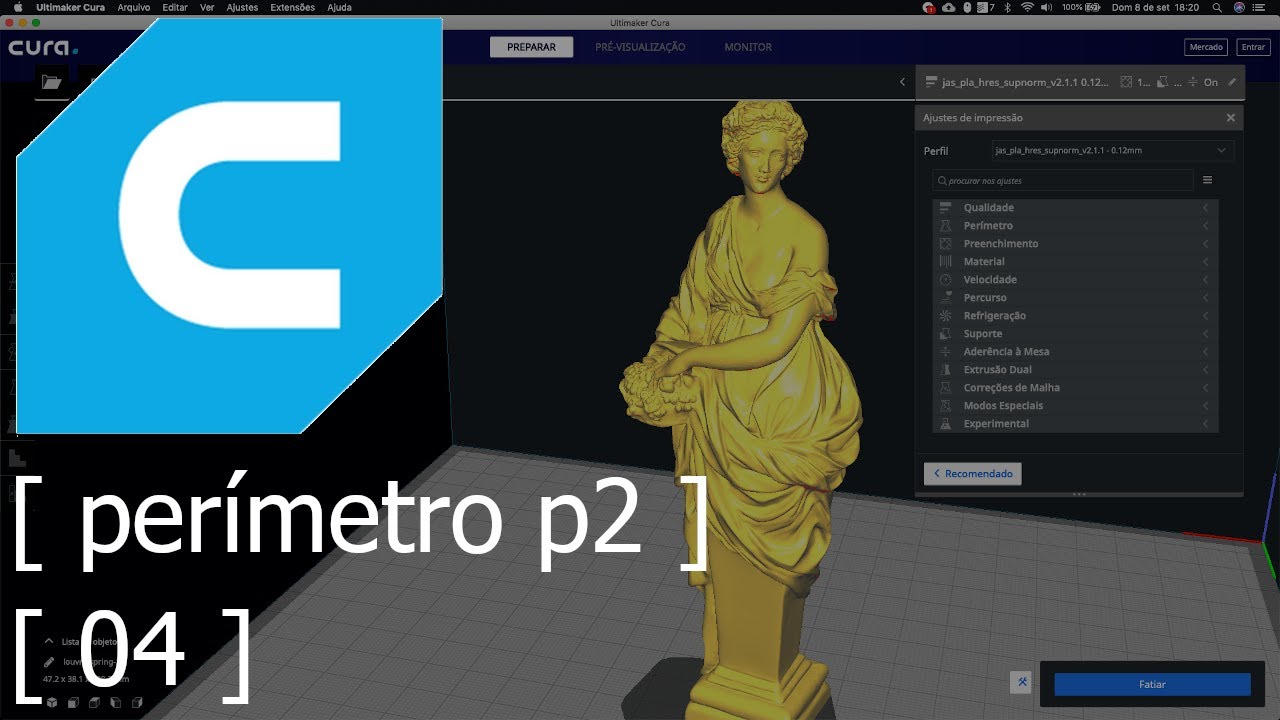Click the pencil icon next to object name
Image resolution: width=1280 pixels, height=720 pixels.
click(x=49, y=662)
